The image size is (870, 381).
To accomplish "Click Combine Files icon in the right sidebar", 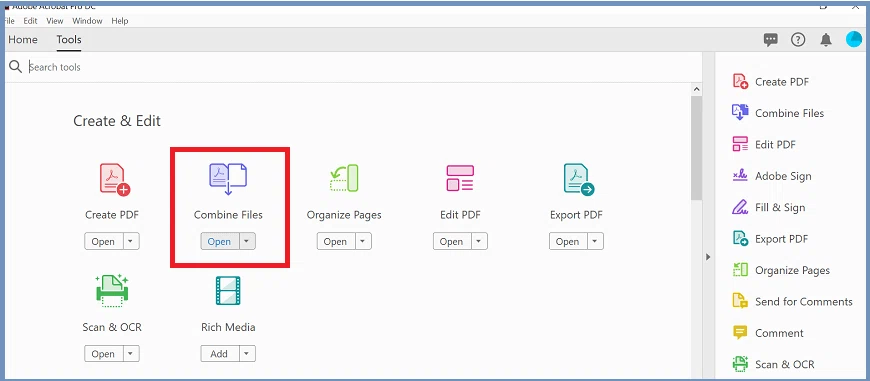I will point(740,113).
